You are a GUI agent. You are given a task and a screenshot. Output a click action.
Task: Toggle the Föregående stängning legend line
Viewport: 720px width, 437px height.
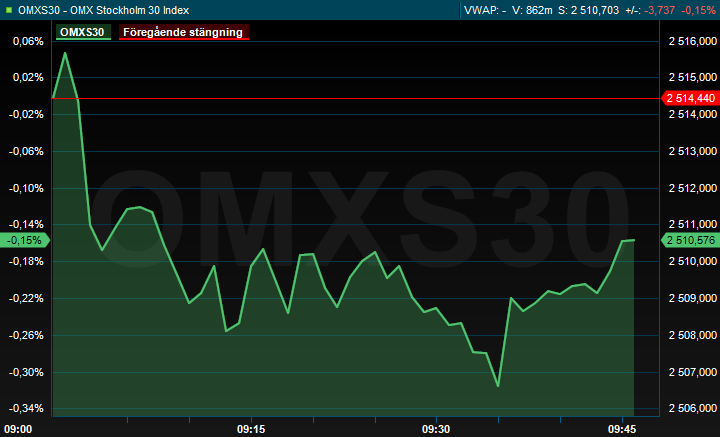pos(184,32)
